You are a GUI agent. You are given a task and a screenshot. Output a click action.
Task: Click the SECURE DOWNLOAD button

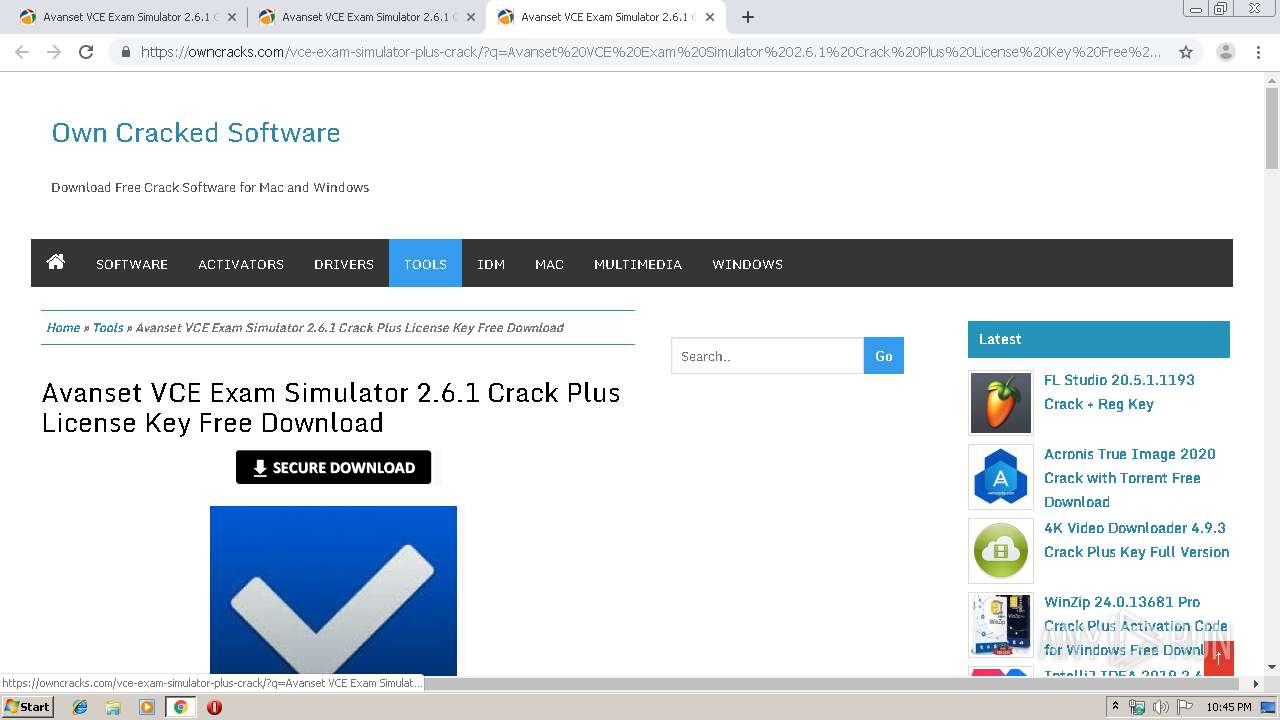point(333,467)
